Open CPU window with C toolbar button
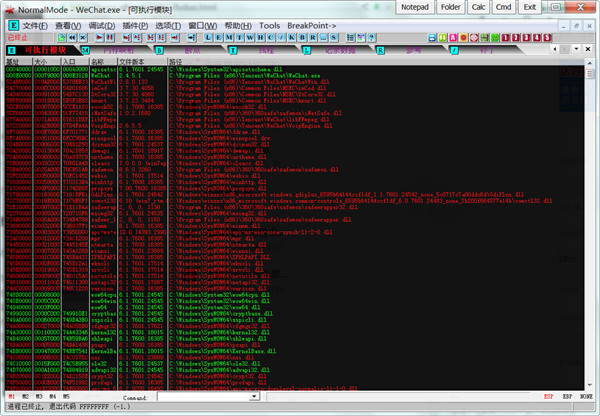The height and width of the screenshot is (416, 600). [271, 38]
